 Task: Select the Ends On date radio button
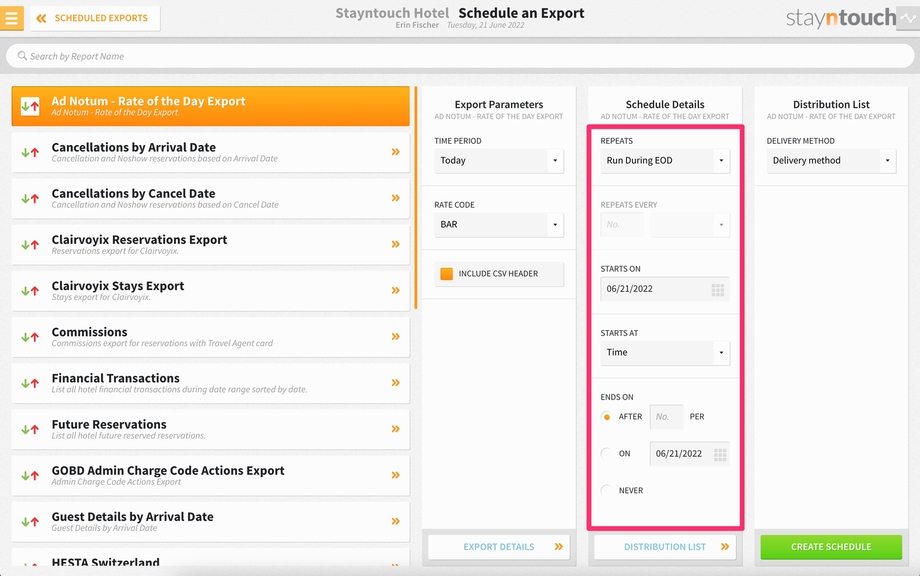607,453
